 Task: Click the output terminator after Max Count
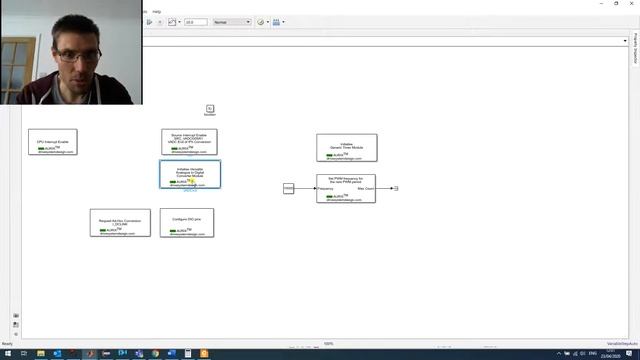click(396, 189)
